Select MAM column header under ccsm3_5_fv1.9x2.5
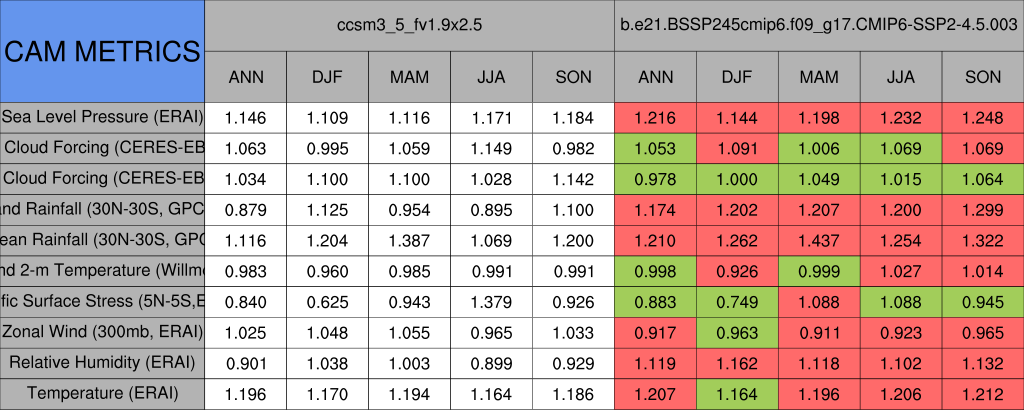1024x410 pixels. pyautogui.click(x=410, y=76)
